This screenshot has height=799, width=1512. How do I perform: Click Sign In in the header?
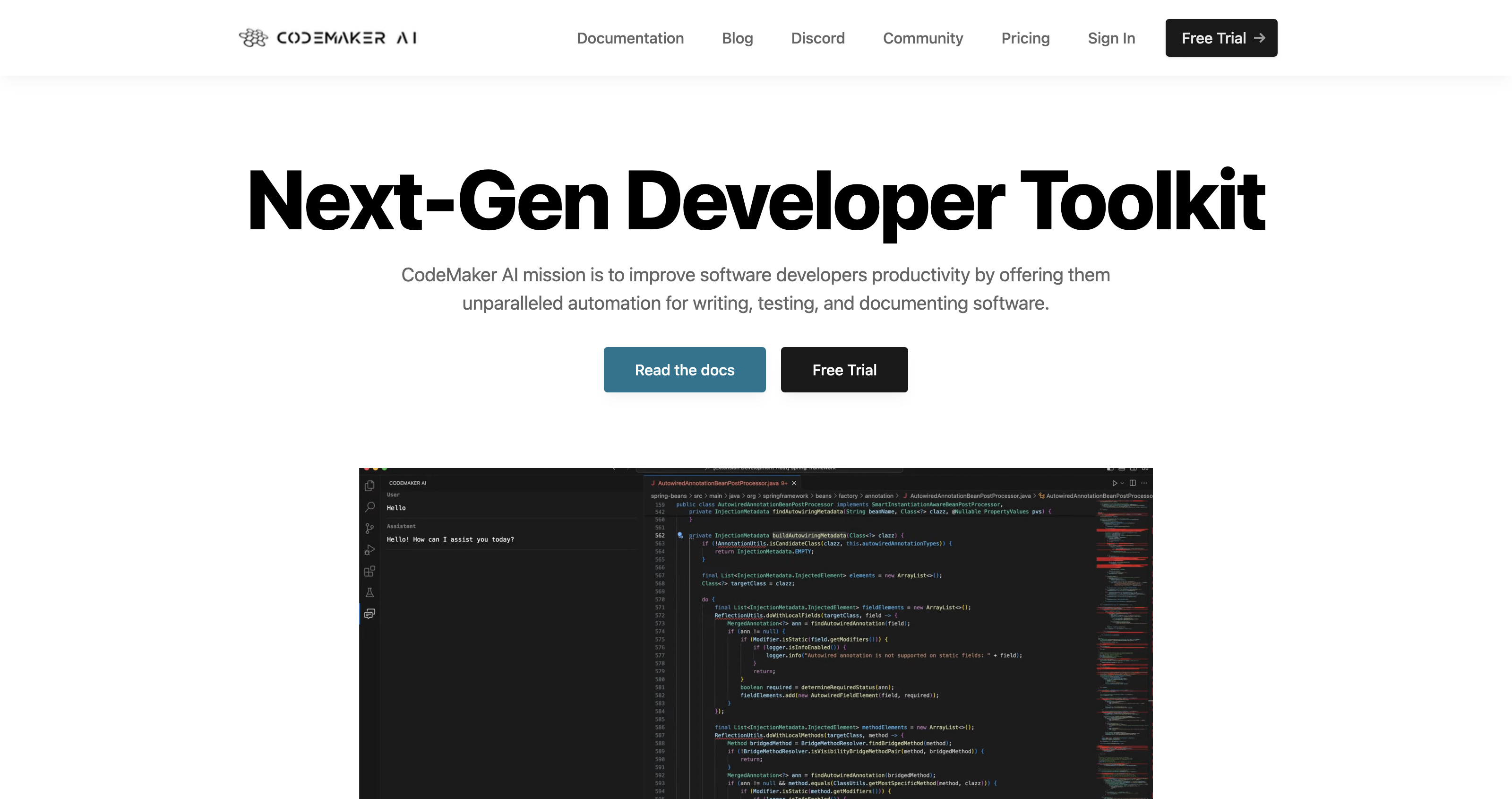1111,38
